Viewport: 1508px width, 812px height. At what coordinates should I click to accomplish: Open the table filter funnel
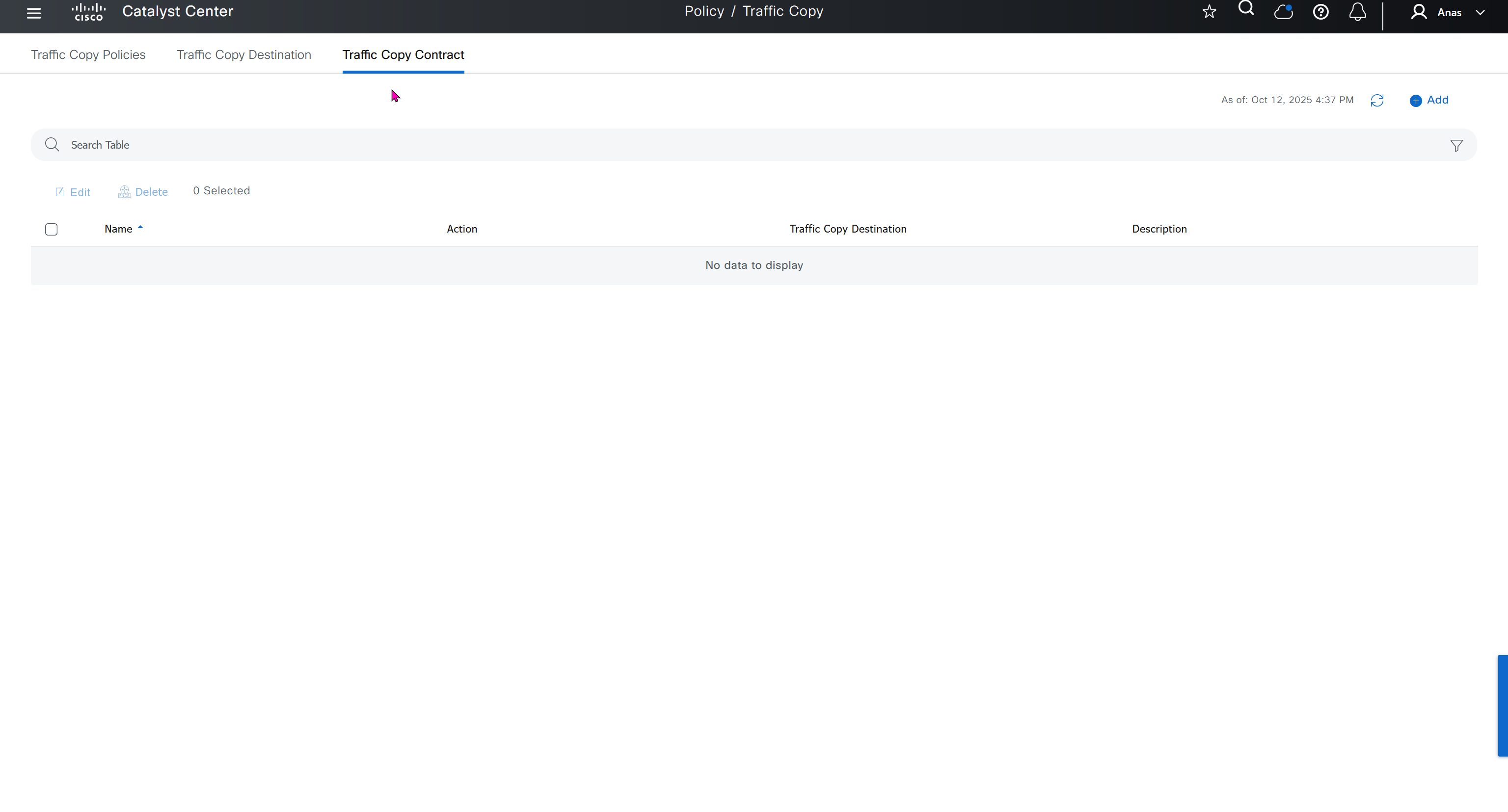pyautogui.click(x=1456, y=146)
